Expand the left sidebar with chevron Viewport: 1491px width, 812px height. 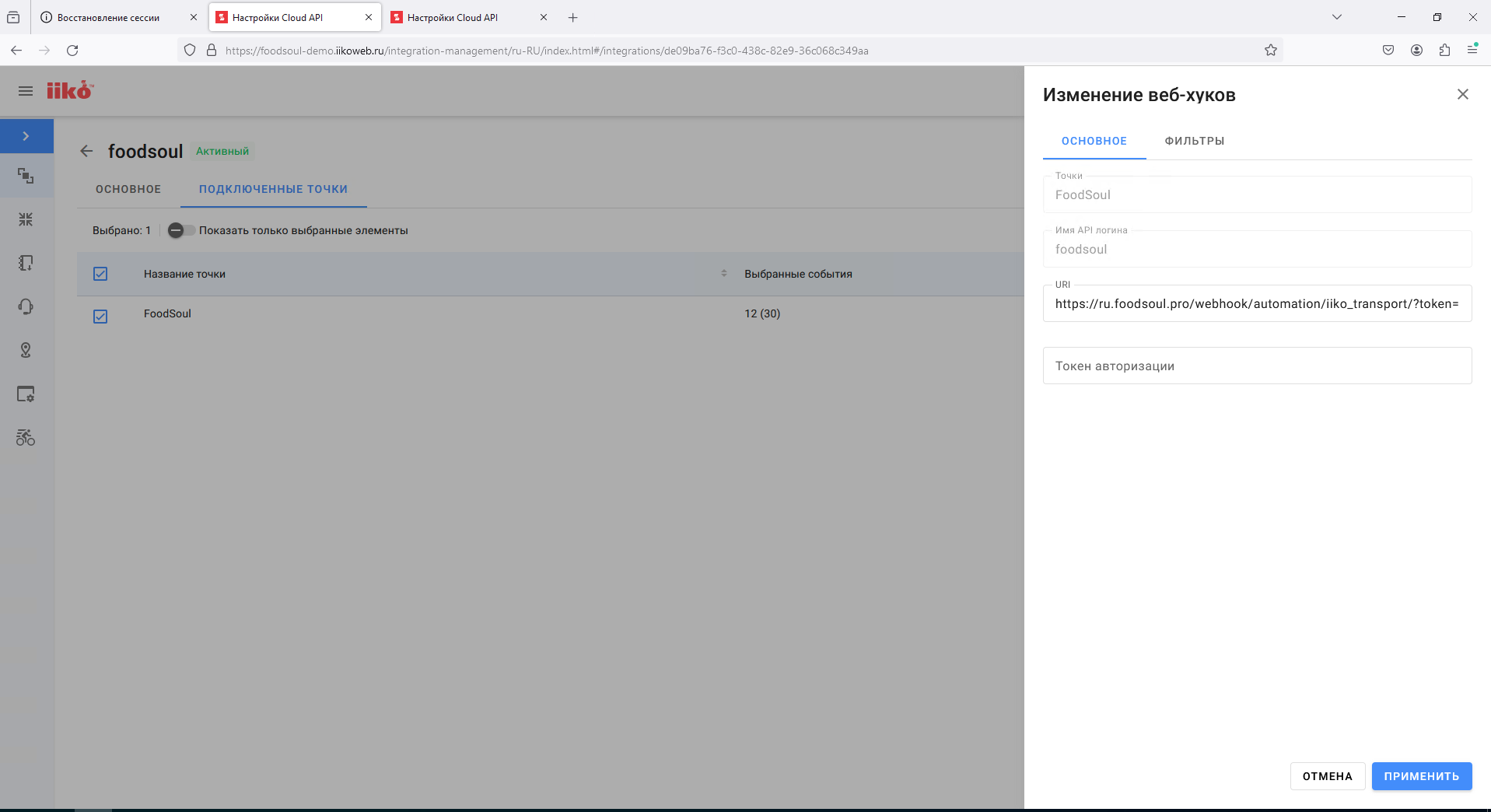26,136
